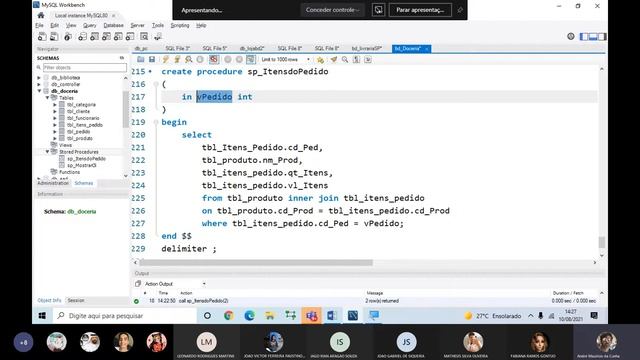Open the +8 more participants avatar
The height and width of the screenshot is (360, 640).
(23, 342)
